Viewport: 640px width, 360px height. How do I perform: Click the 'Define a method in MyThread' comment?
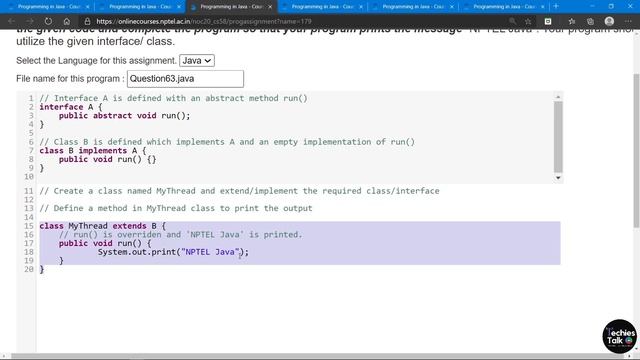click(x=176, y=208)
